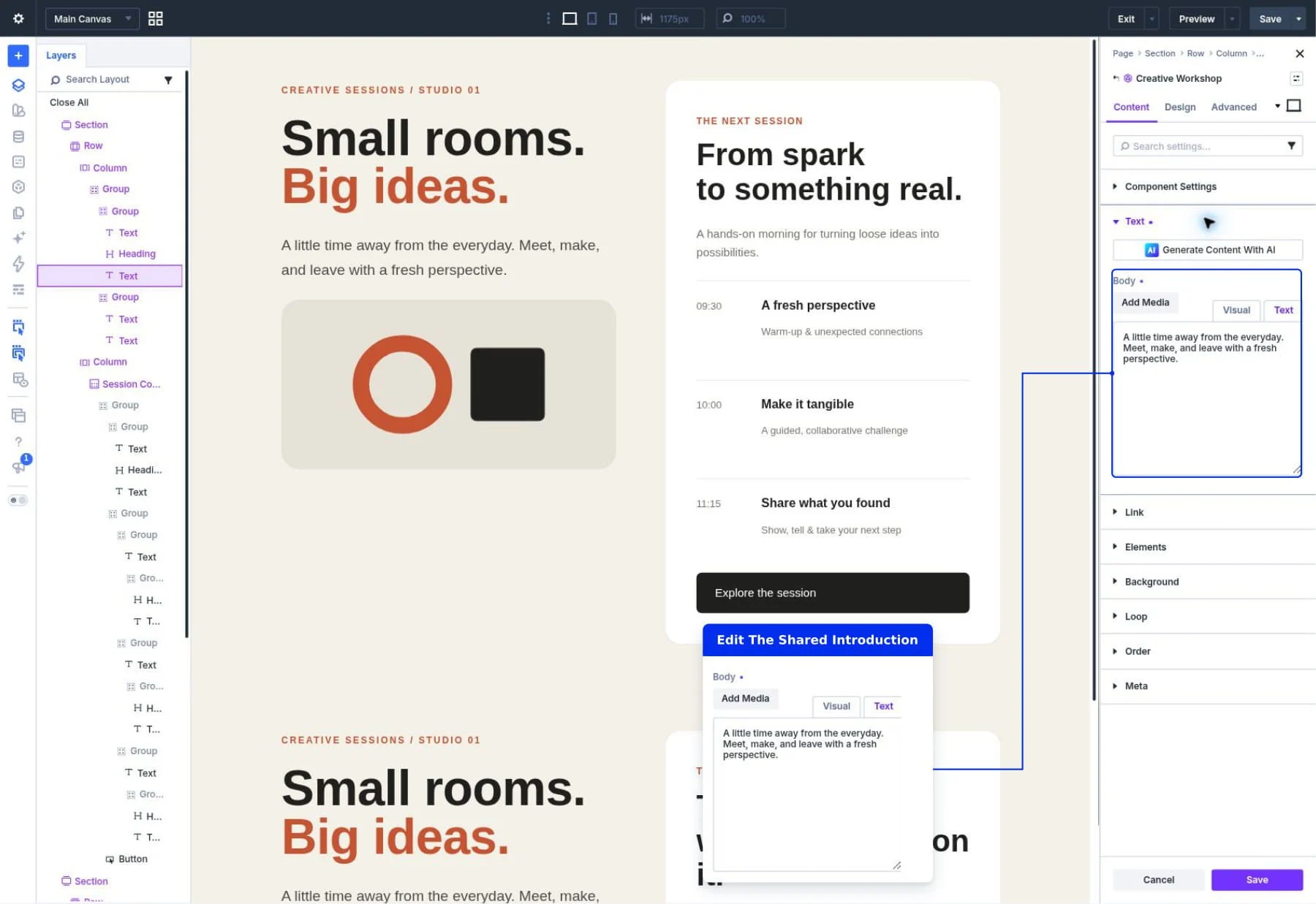Click Close All in the Layers panel
The width and height of the screenshot is (1316, 904).
(x=69, y=102)
